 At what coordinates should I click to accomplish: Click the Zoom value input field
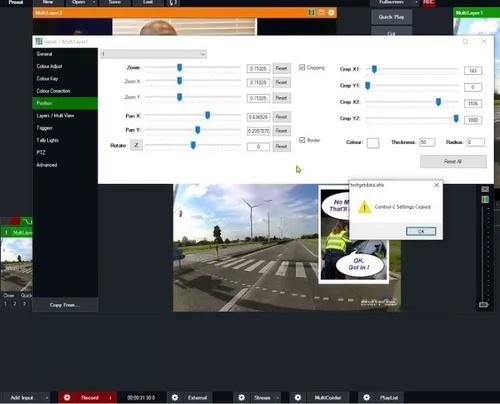pos(258,69)
